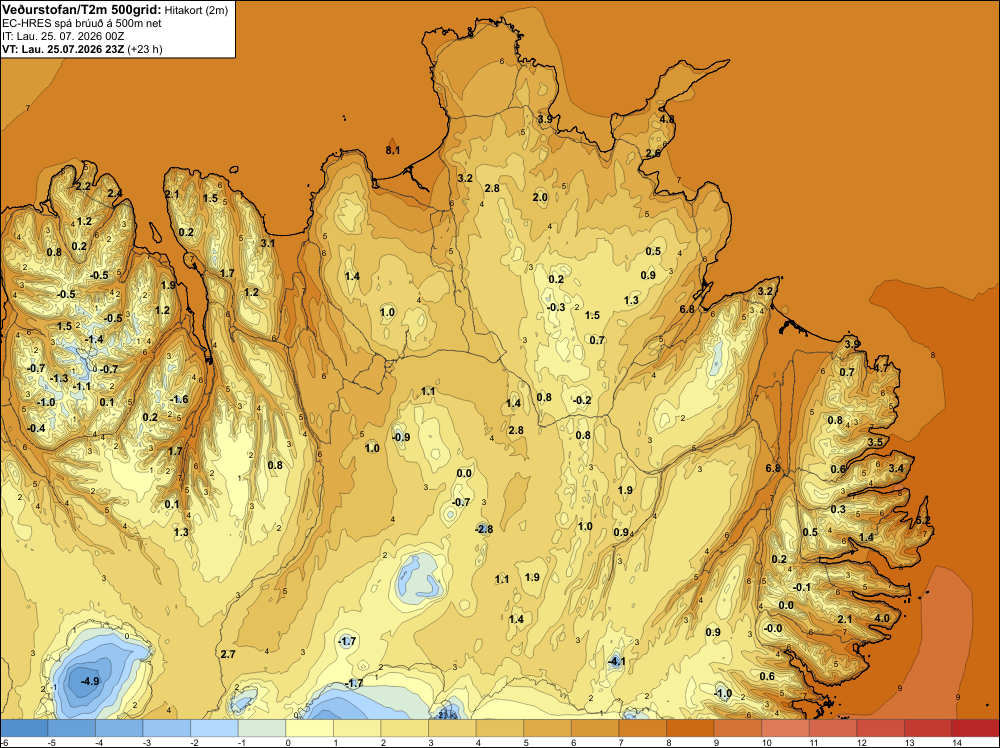Choose the legend swatch between 4 and 5

coord(500,728)
